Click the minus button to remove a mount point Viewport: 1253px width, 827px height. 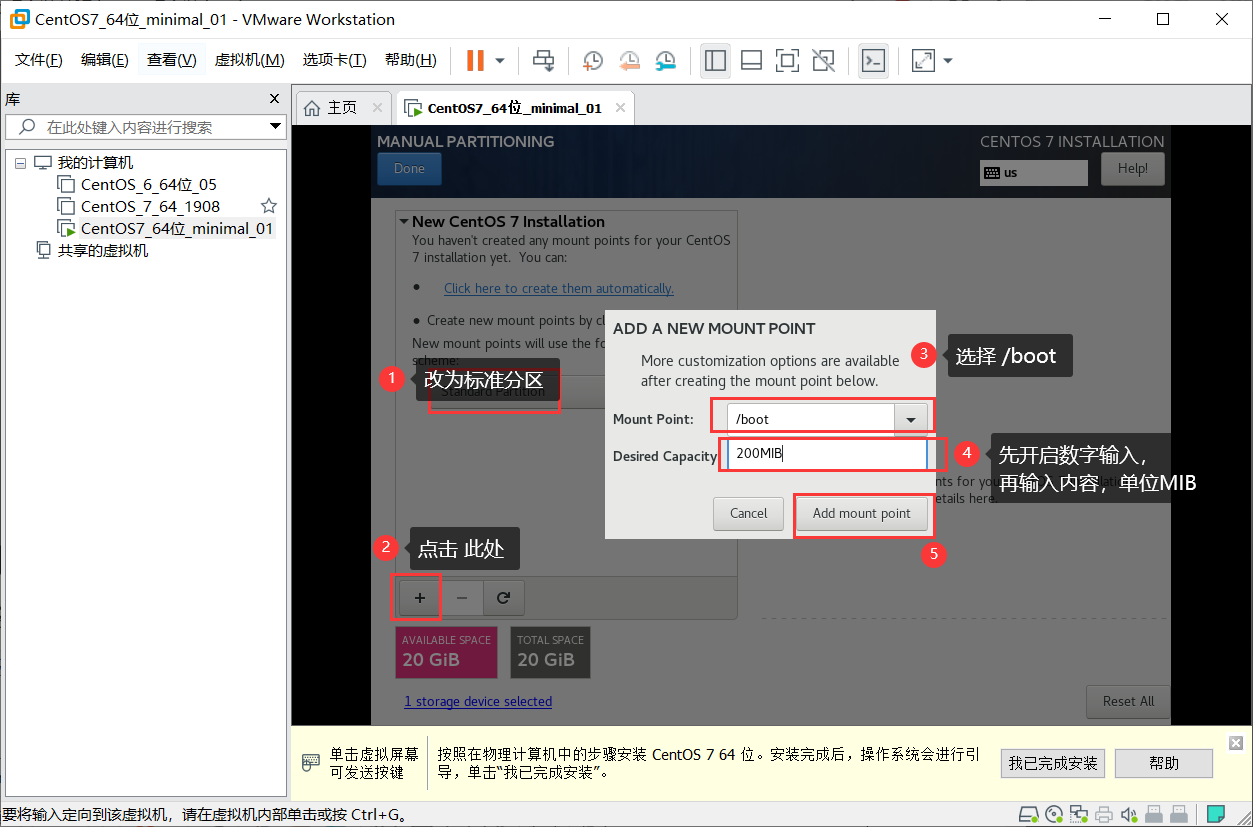(x=462, y=598)
